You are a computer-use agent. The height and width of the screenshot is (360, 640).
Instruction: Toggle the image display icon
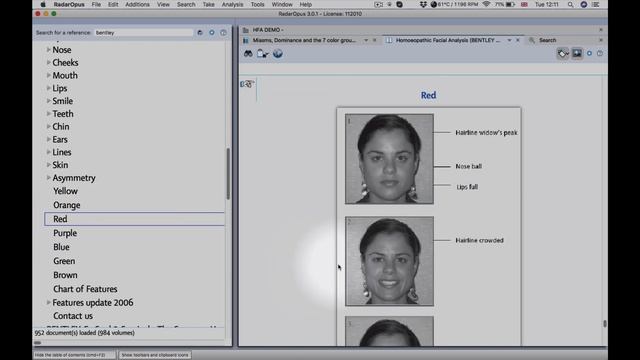tap(577, 53)
